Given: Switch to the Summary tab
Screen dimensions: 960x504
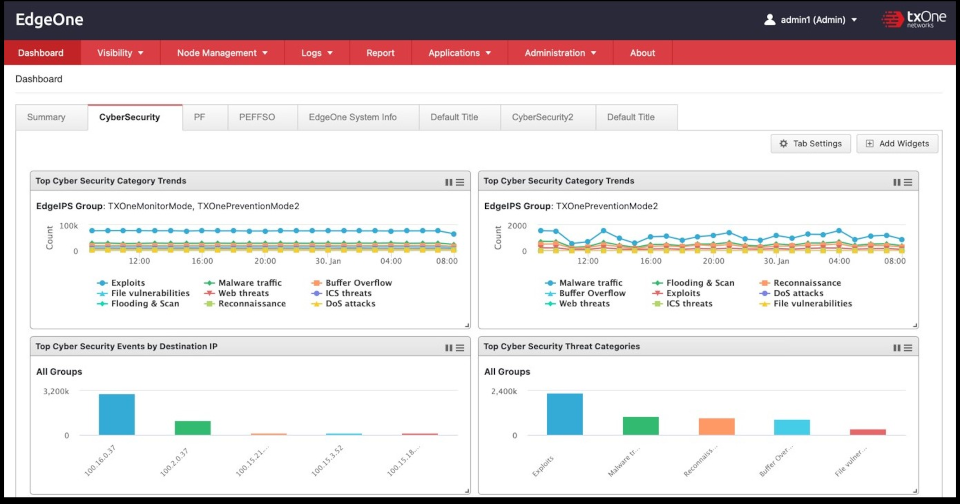Looking at the screenshot, I should click(x=51, y=117).
